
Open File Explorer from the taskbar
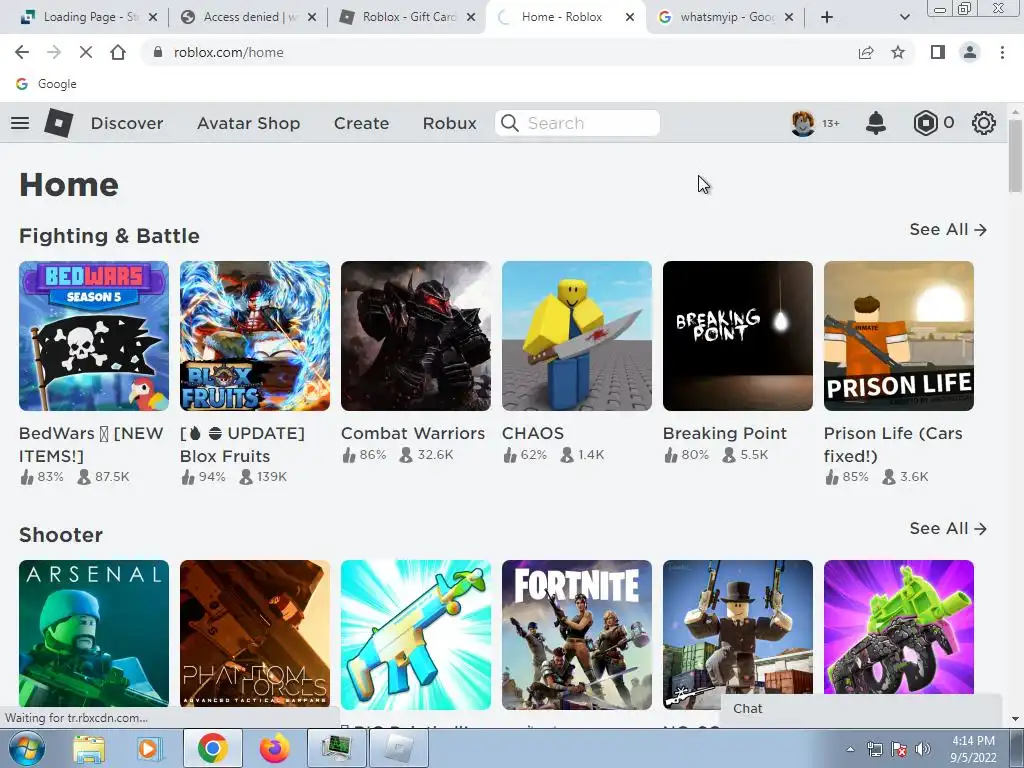click(x=89, y=748)
